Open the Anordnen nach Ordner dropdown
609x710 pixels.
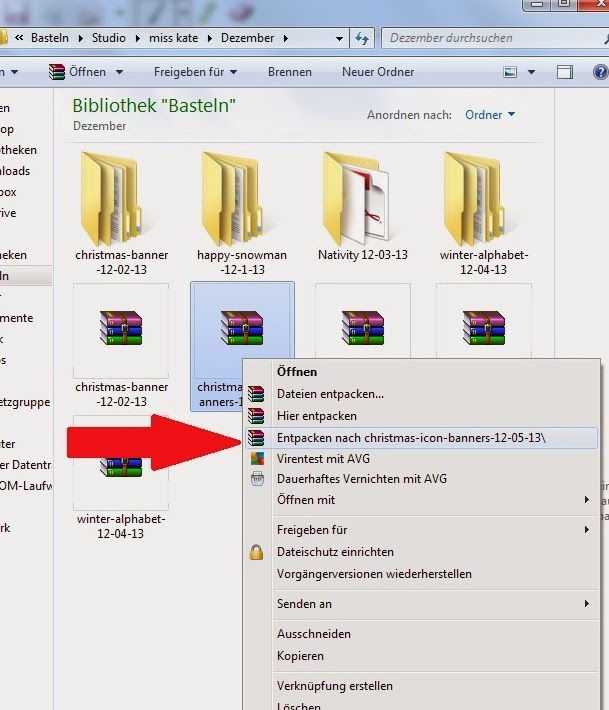click(490, 115)
